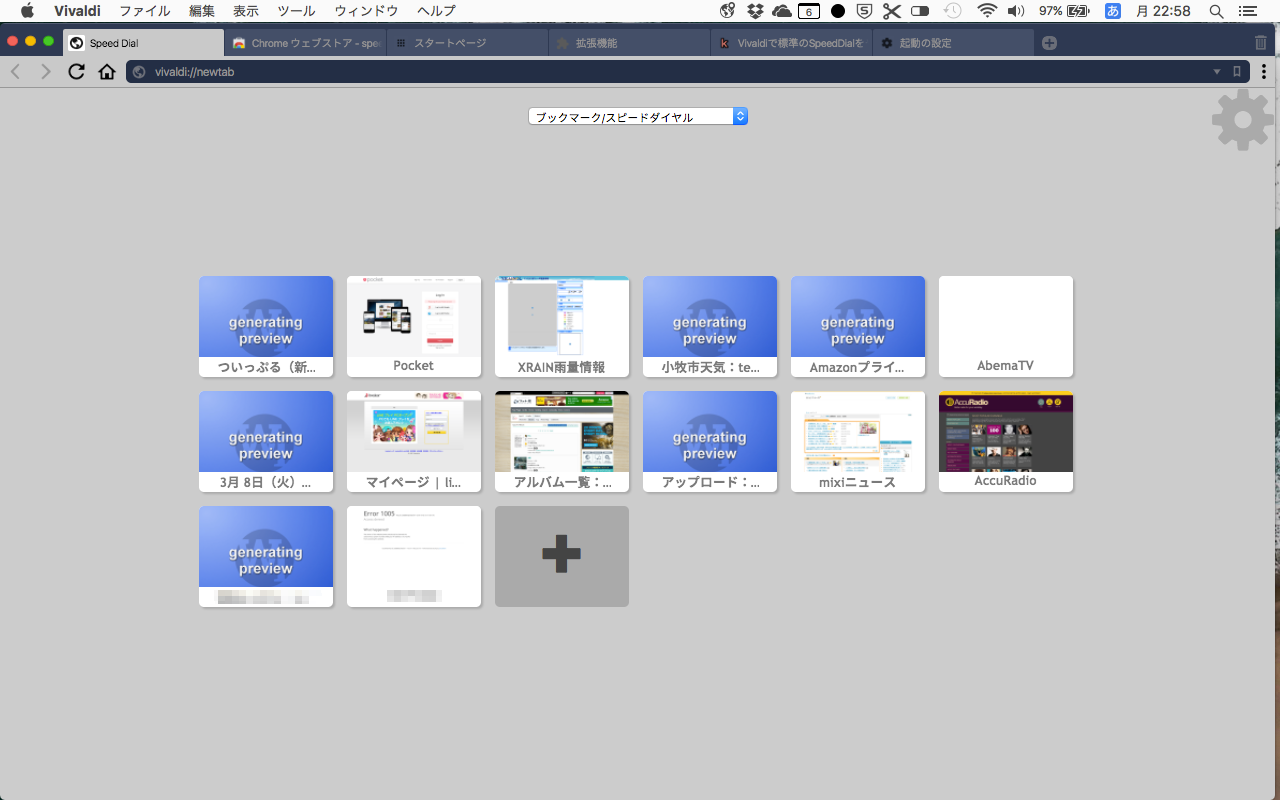Open the 3月 8日（火） speed dial tile
The image size is (1280, 800).
point(266,441)
